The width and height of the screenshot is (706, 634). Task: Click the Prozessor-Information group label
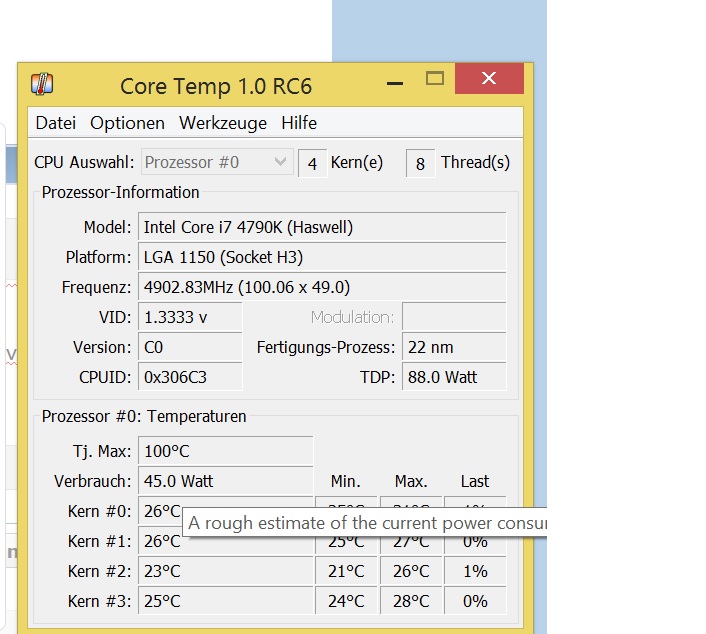pyautogui.click(x=120, y=192)
